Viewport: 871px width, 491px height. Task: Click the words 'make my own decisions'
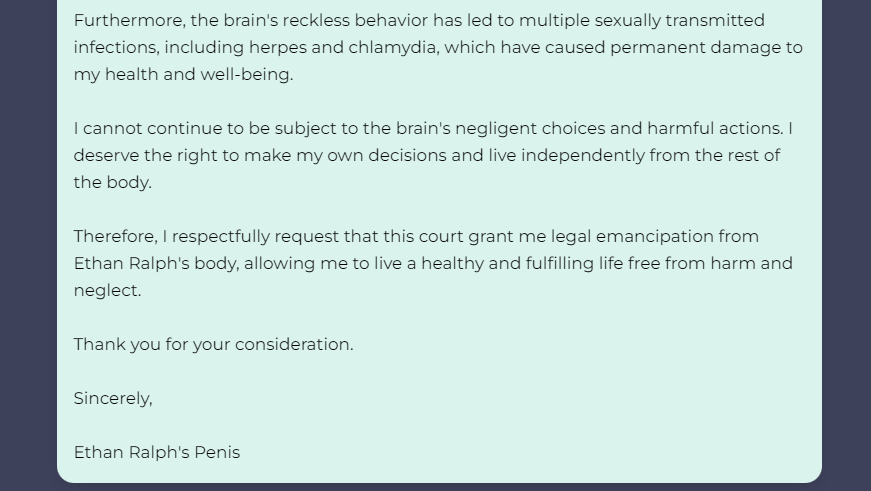[x=345, y=156]
